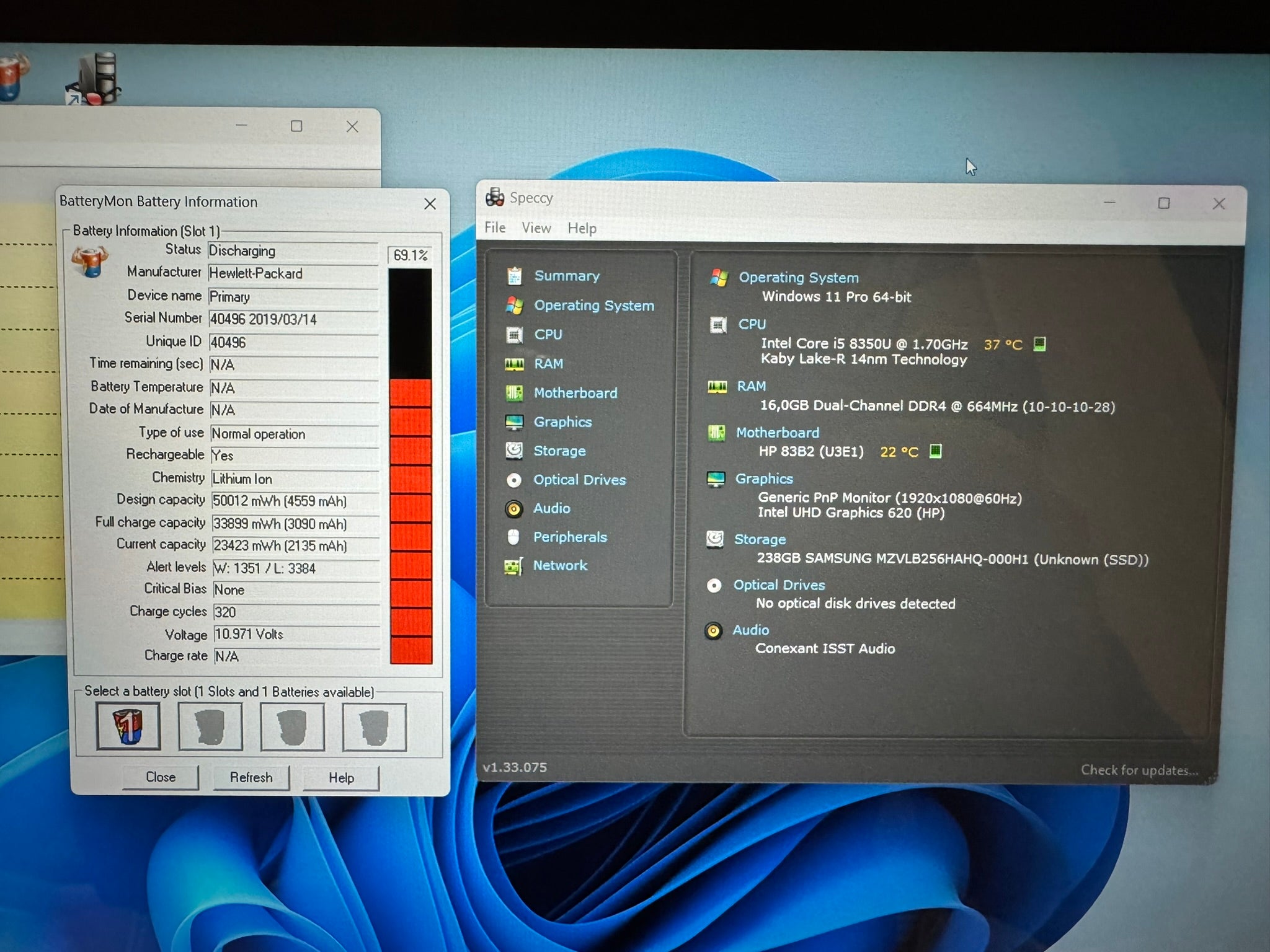Close the BatteryMon Battery Information dialog
1270x952 pixels.
430,203
